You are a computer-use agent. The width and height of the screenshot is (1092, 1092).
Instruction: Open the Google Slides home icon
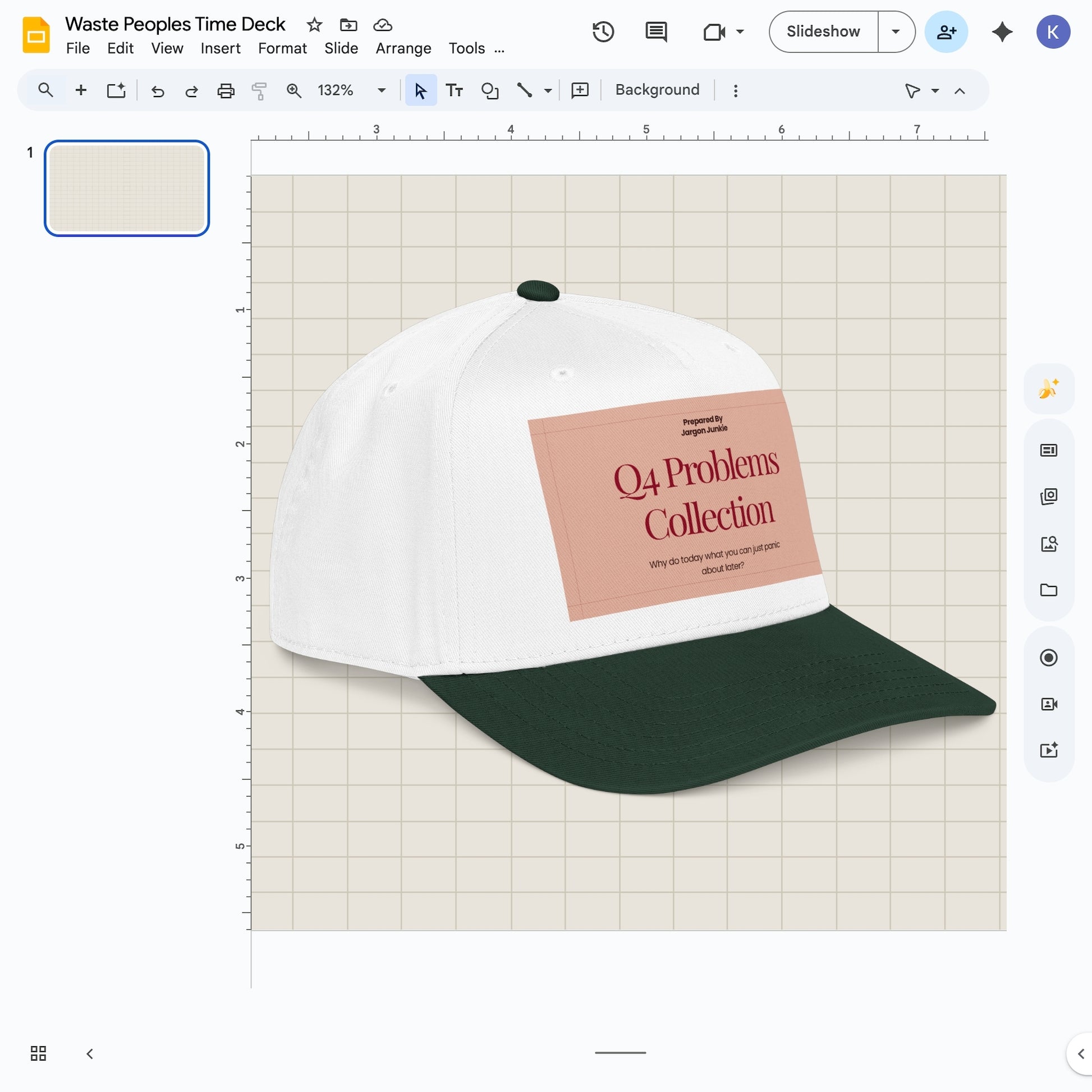[x=35, y=35]
